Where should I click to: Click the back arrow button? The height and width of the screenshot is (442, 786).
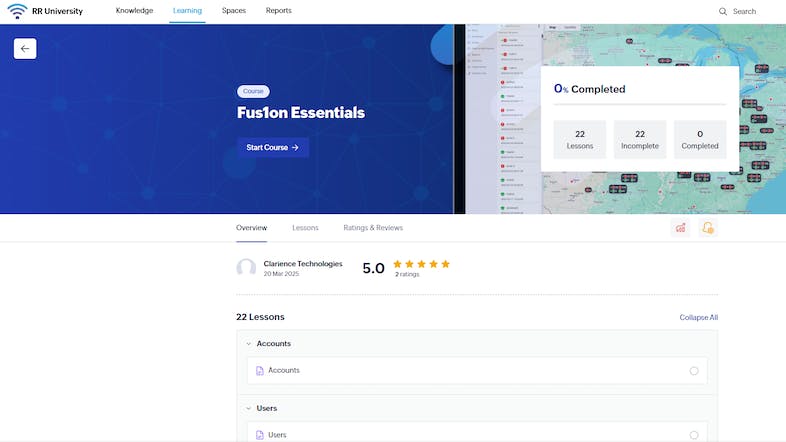[x=25, y=48]
